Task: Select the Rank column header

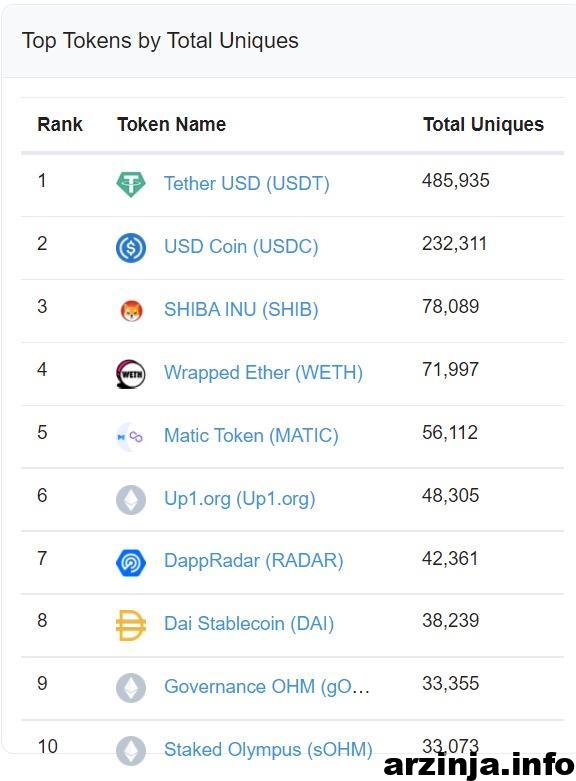Action: coord(60,125)
